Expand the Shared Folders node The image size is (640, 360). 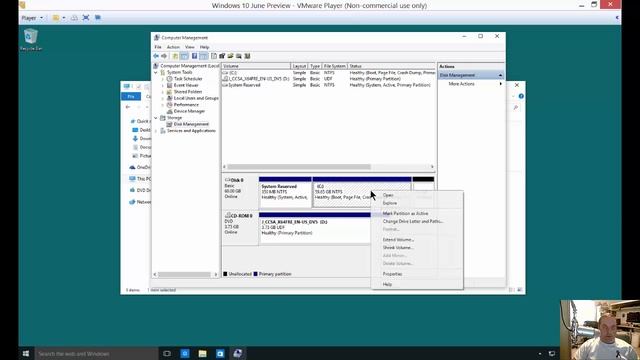(162, 92)
